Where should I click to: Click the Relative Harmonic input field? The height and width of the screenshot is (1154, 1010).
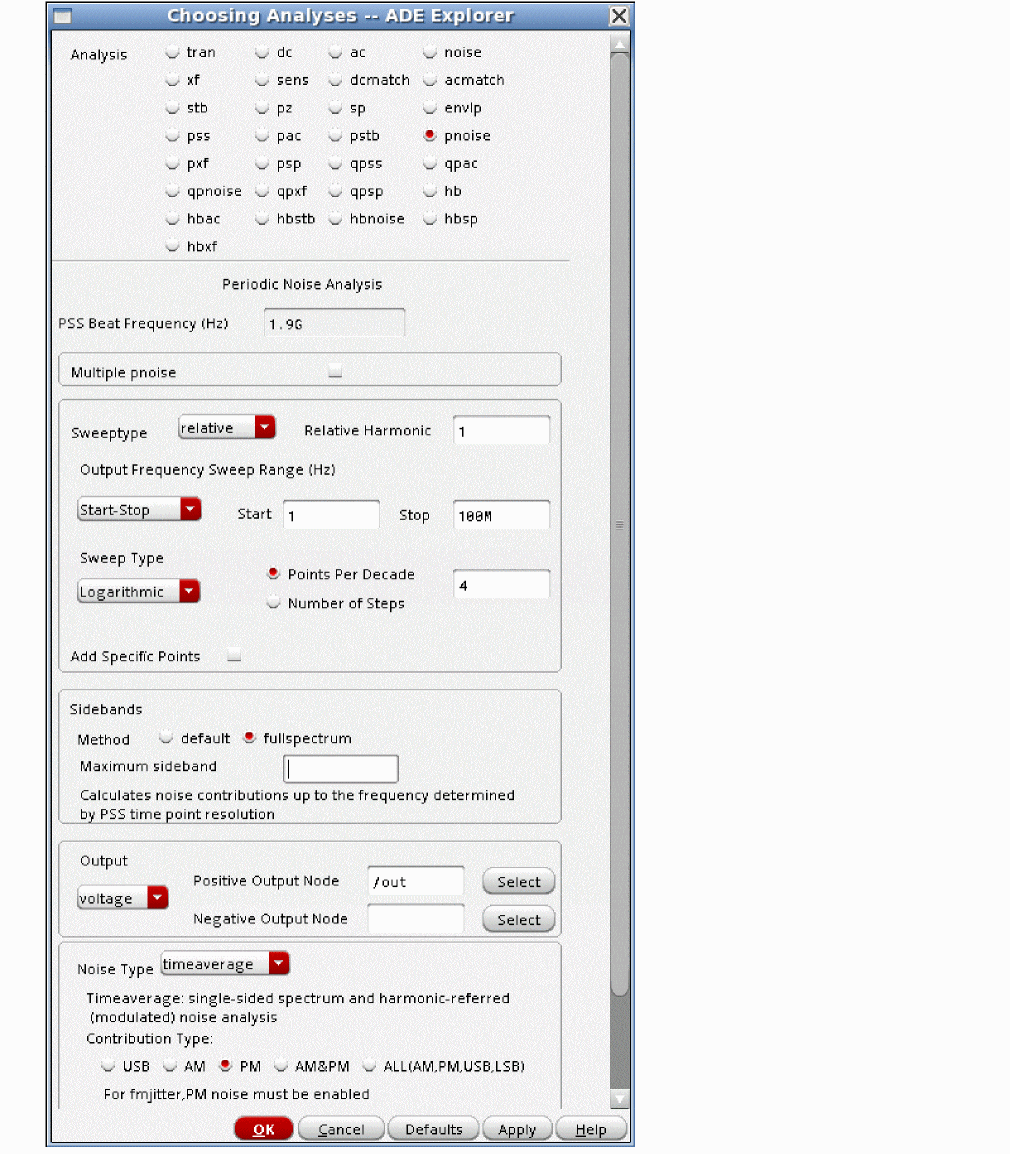click(x=501, y=431)
